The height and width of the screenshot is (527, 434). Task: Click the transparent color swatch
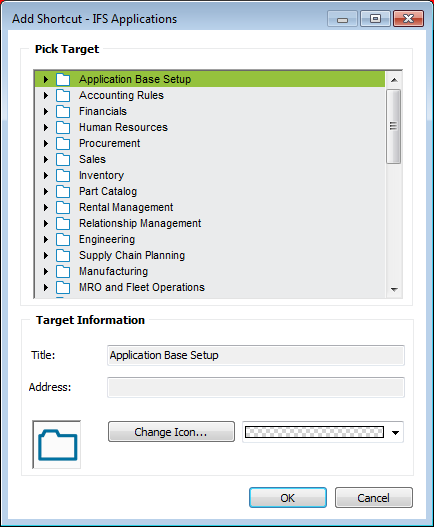click(x=314, y=432)
